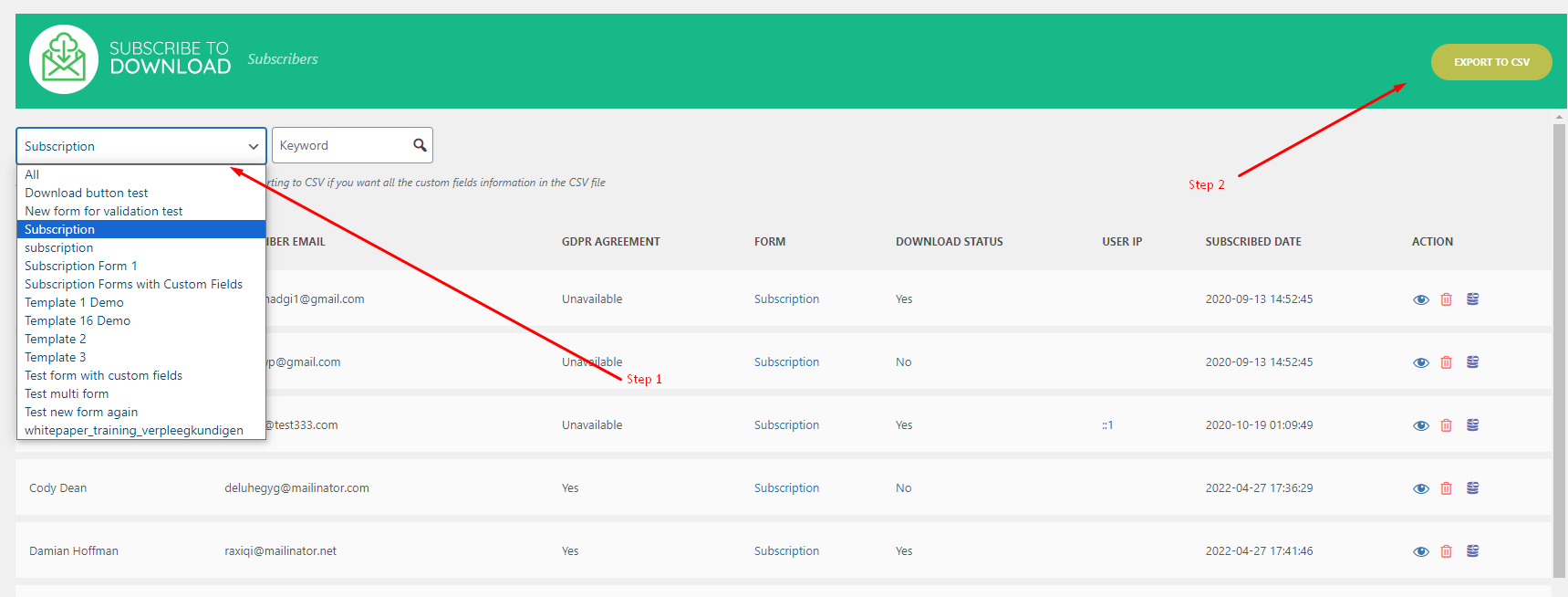
Task: Open Subscription form link in p@gmail.com row
Action: point(786,362)
